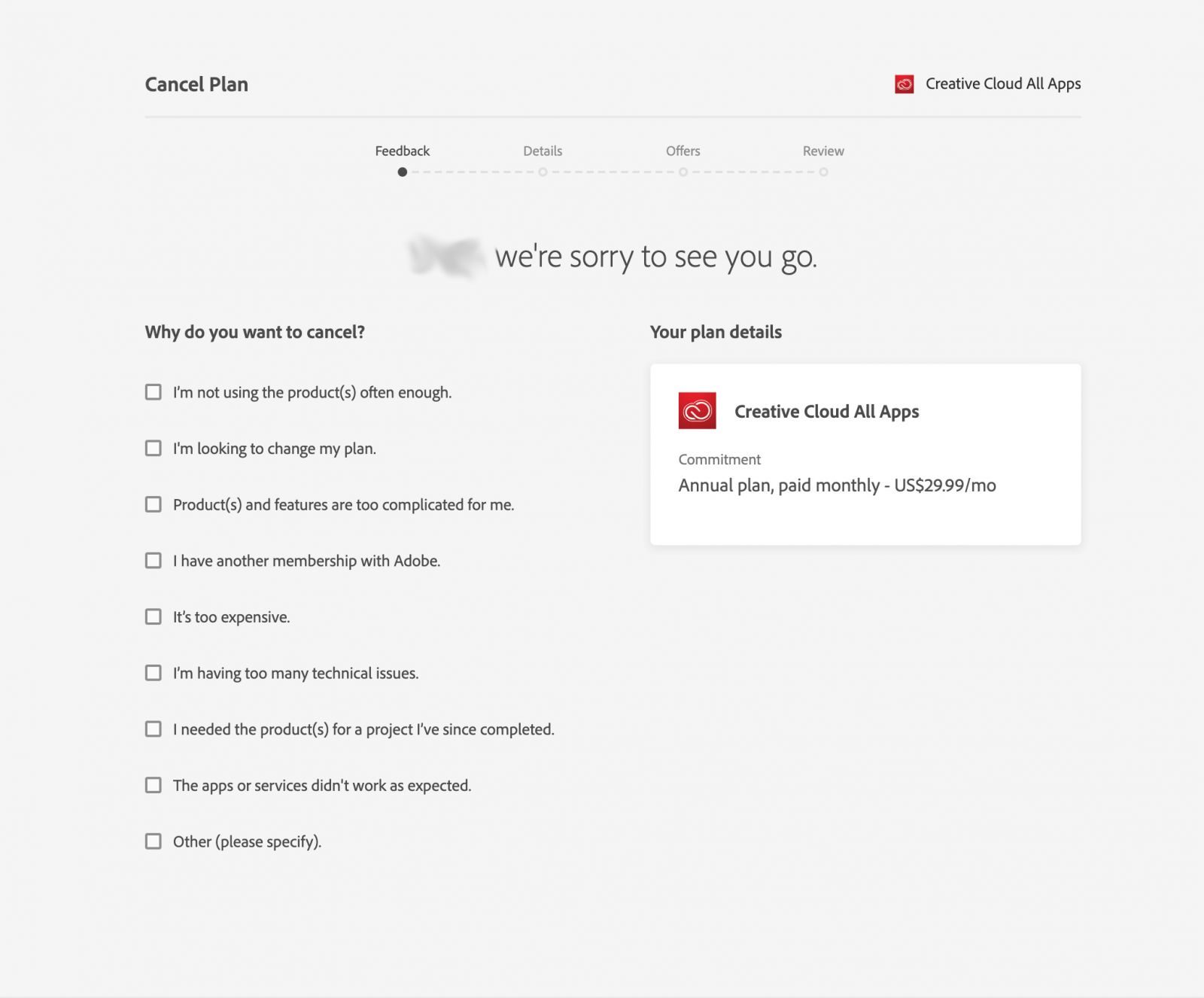Viewport: 1204px width, 998px height.
Task: Select "It's too expensive" as cancel reason
Action: coord(154,616)
